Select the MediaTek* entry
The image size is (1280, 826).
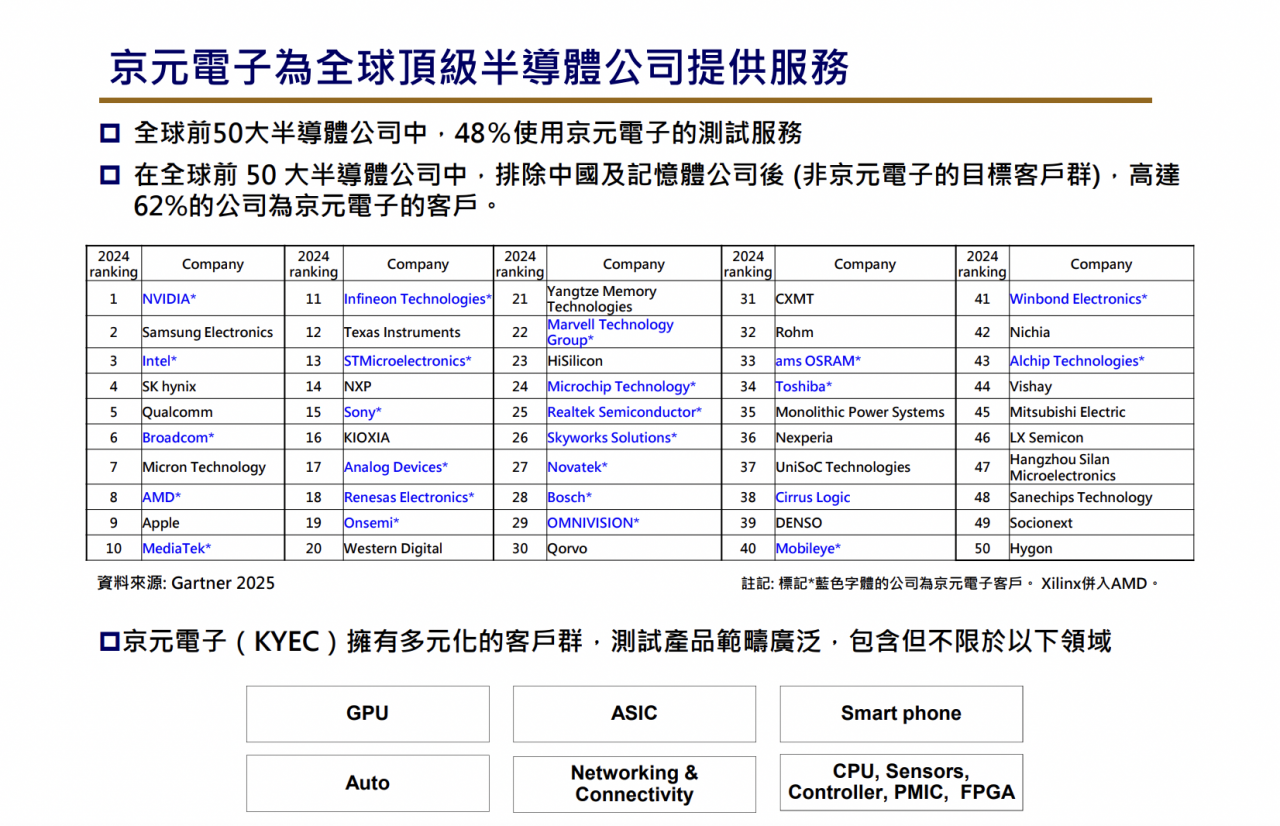tap(212, 548)
